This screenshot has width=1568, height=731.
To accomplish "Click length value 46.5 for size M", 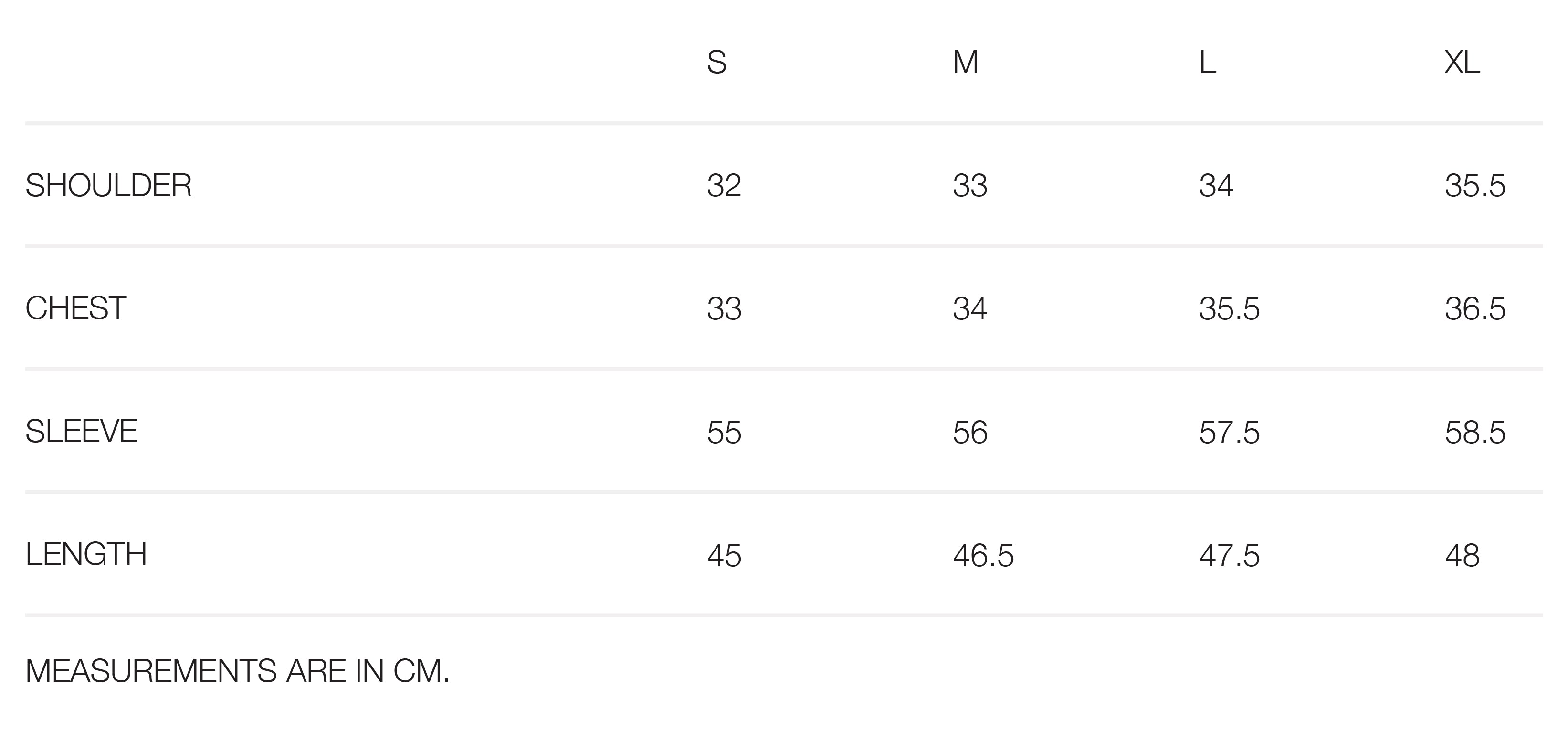I will pos(983,556).
